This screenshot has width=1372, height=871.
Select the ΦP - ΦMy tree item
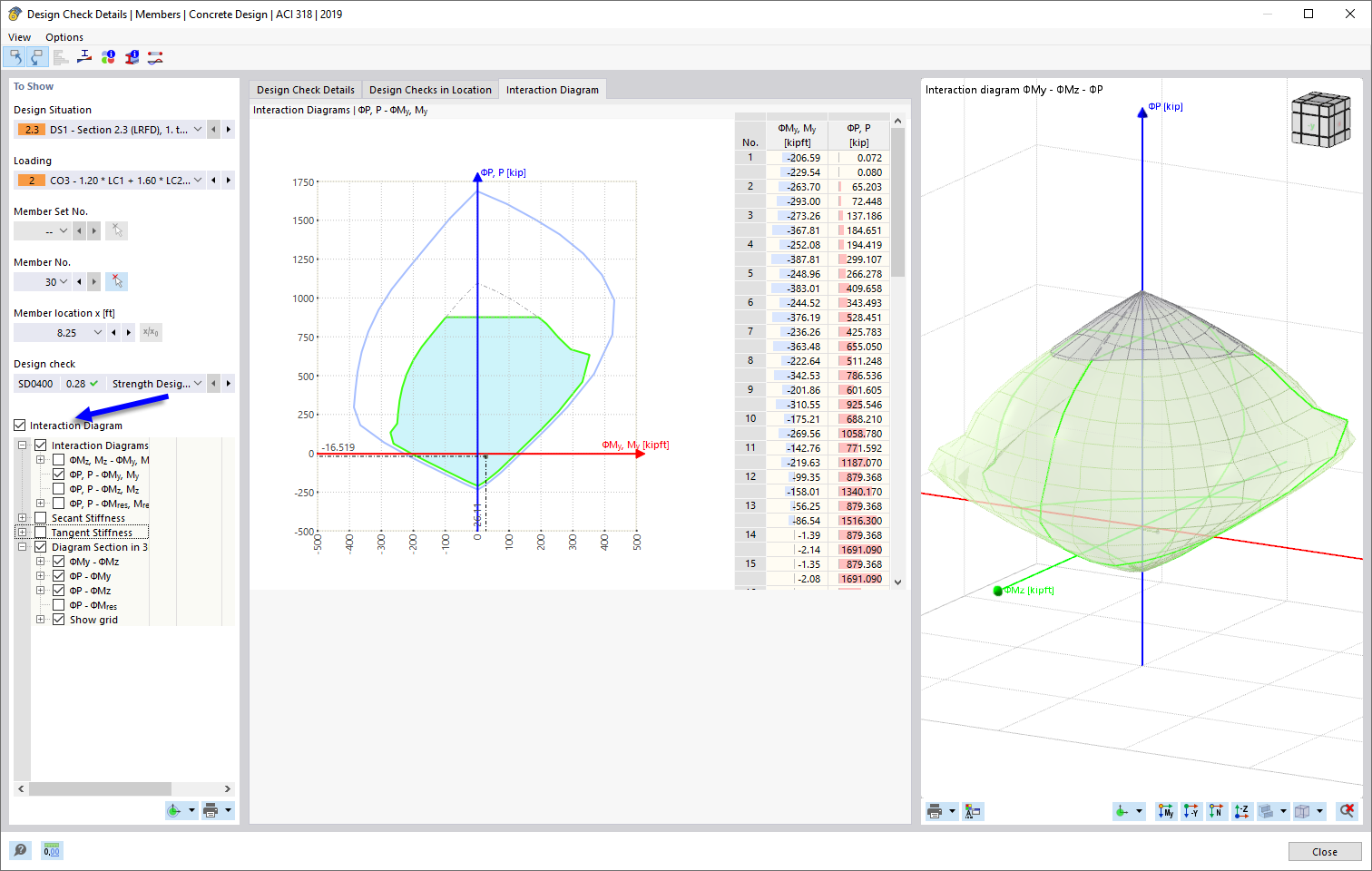tap(91, 576)
